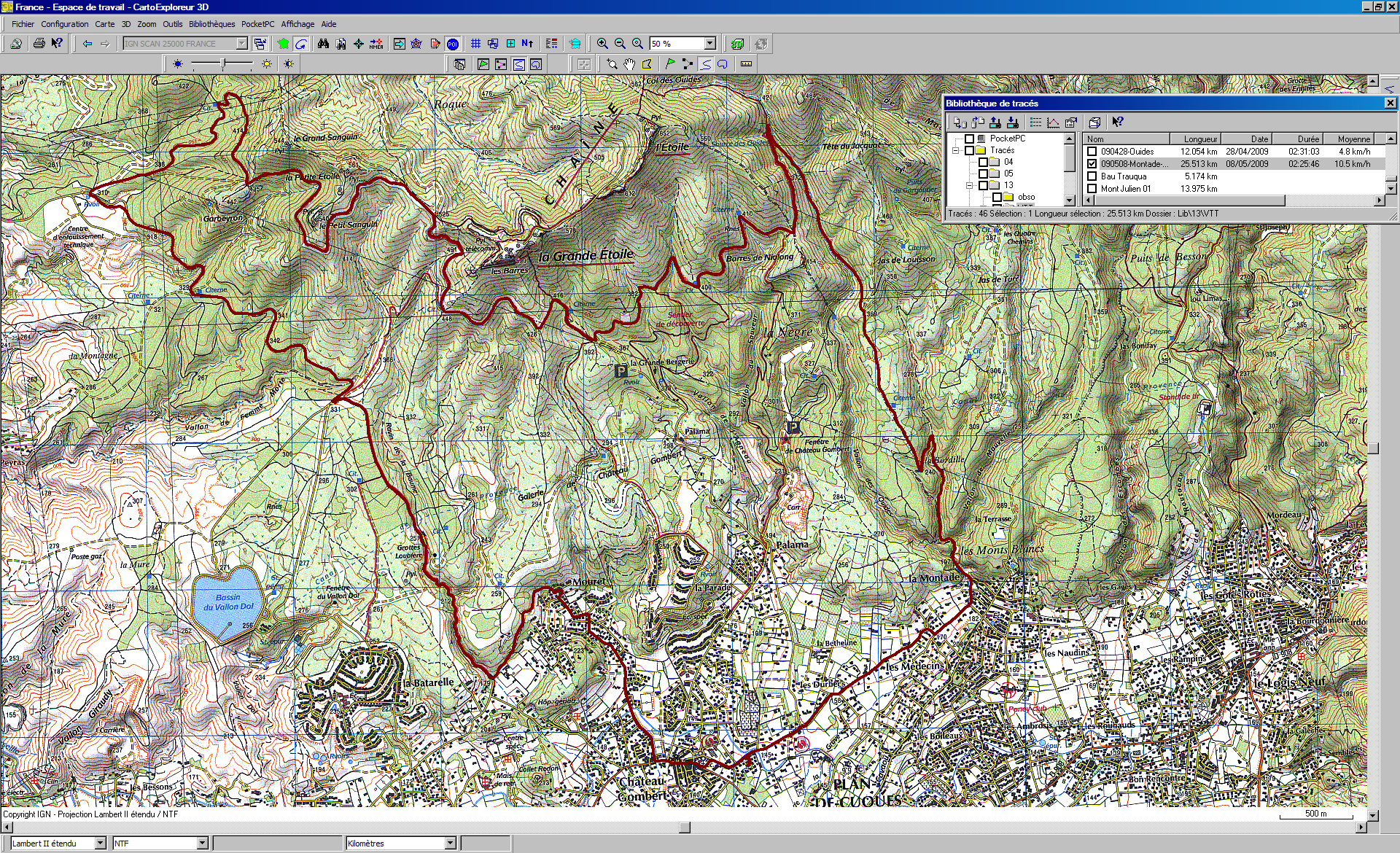Click the zoom in magnifier
This screenshot has width=1400, height=853.
(602, 44)
